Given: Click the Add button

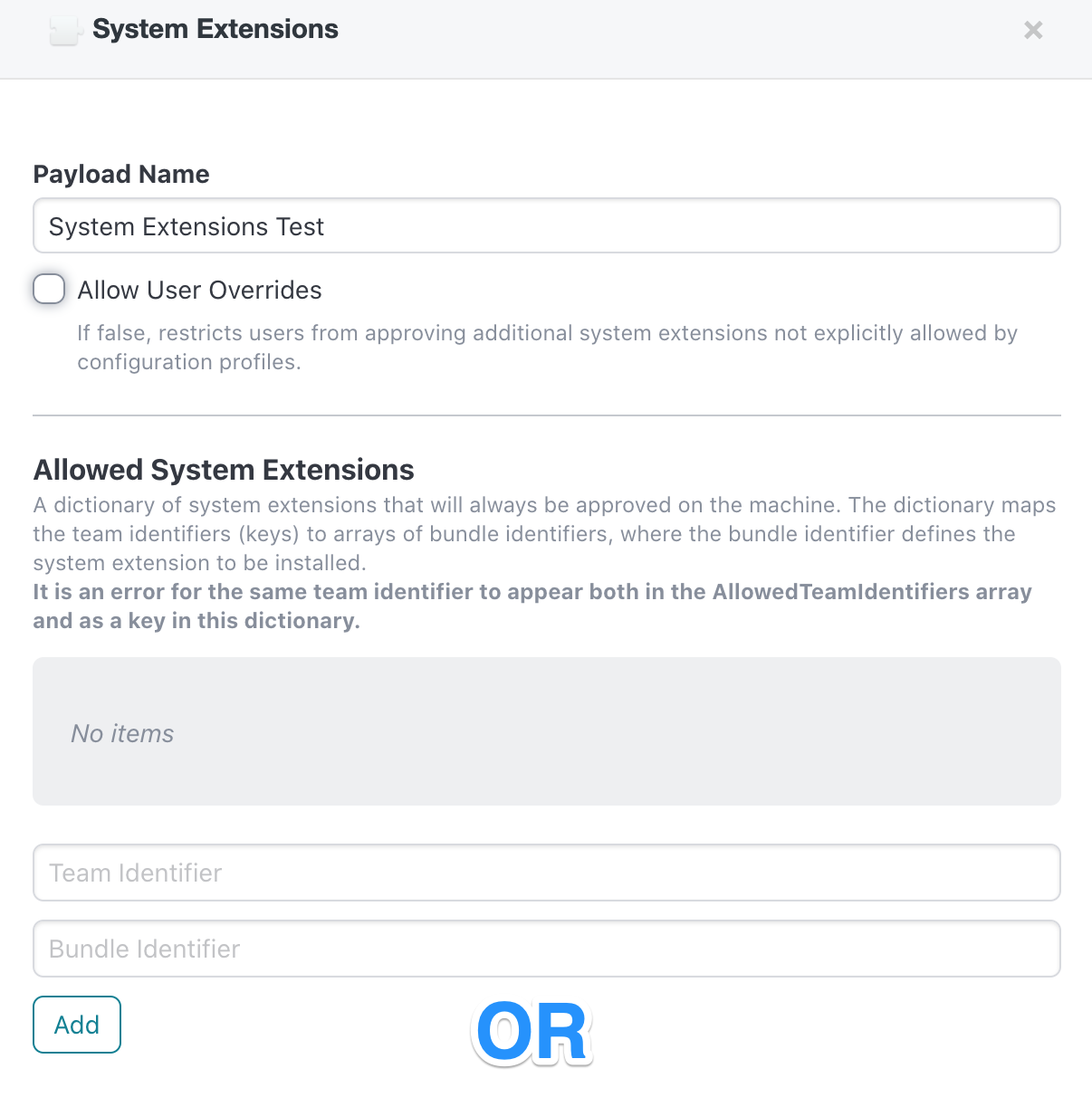Looking at the screenshot, I should [77, 1025].
